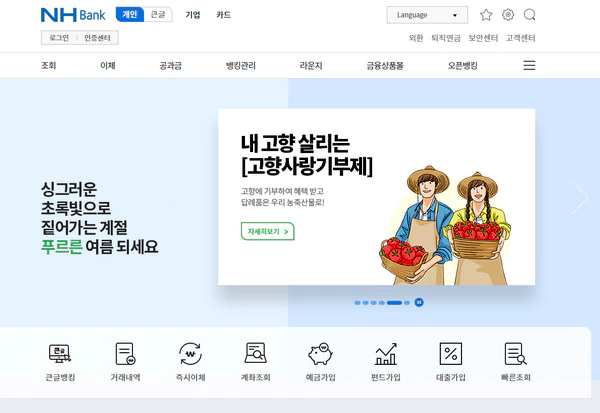
Task: Click the 자세히보기 button on banner
Action: [267, 231]
